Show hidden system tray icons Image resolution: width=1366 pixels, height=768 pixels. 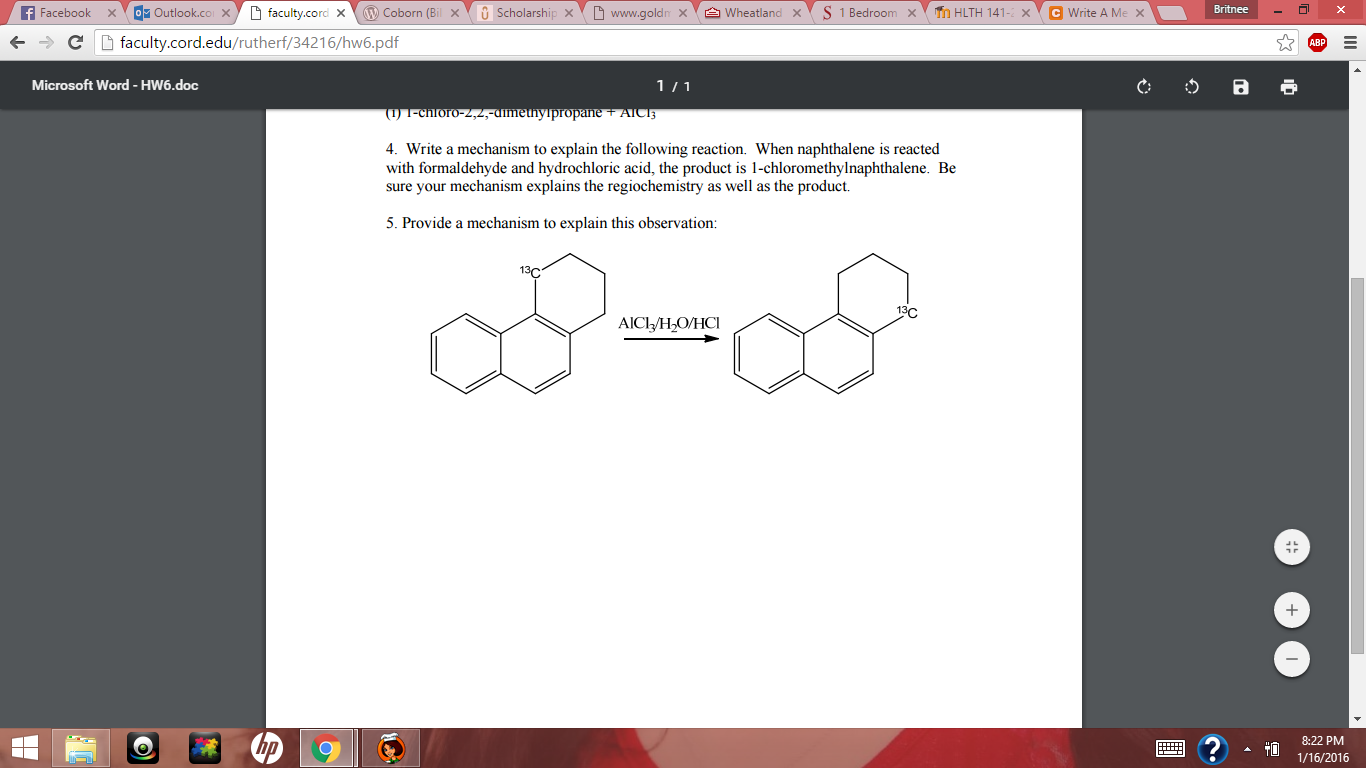(x=1245, y=747)
